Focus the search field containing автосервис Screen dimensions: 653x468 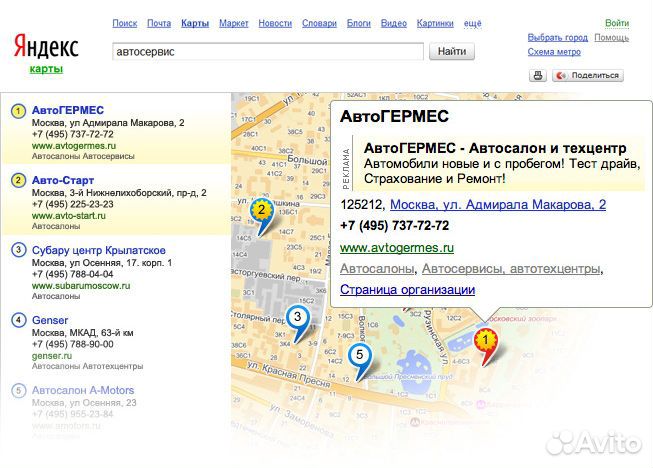coord(268,51)
